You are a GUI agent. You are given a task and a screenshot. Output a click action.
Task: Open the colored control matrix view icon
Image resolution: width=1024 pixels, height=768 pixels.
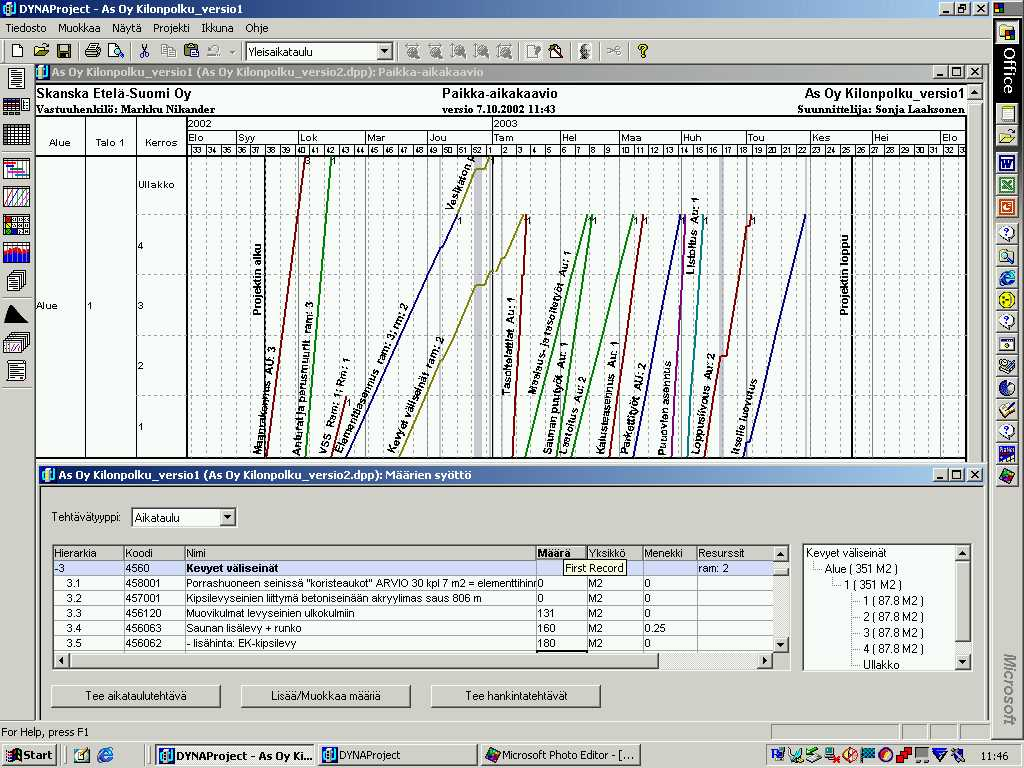[x=16, y=225]
